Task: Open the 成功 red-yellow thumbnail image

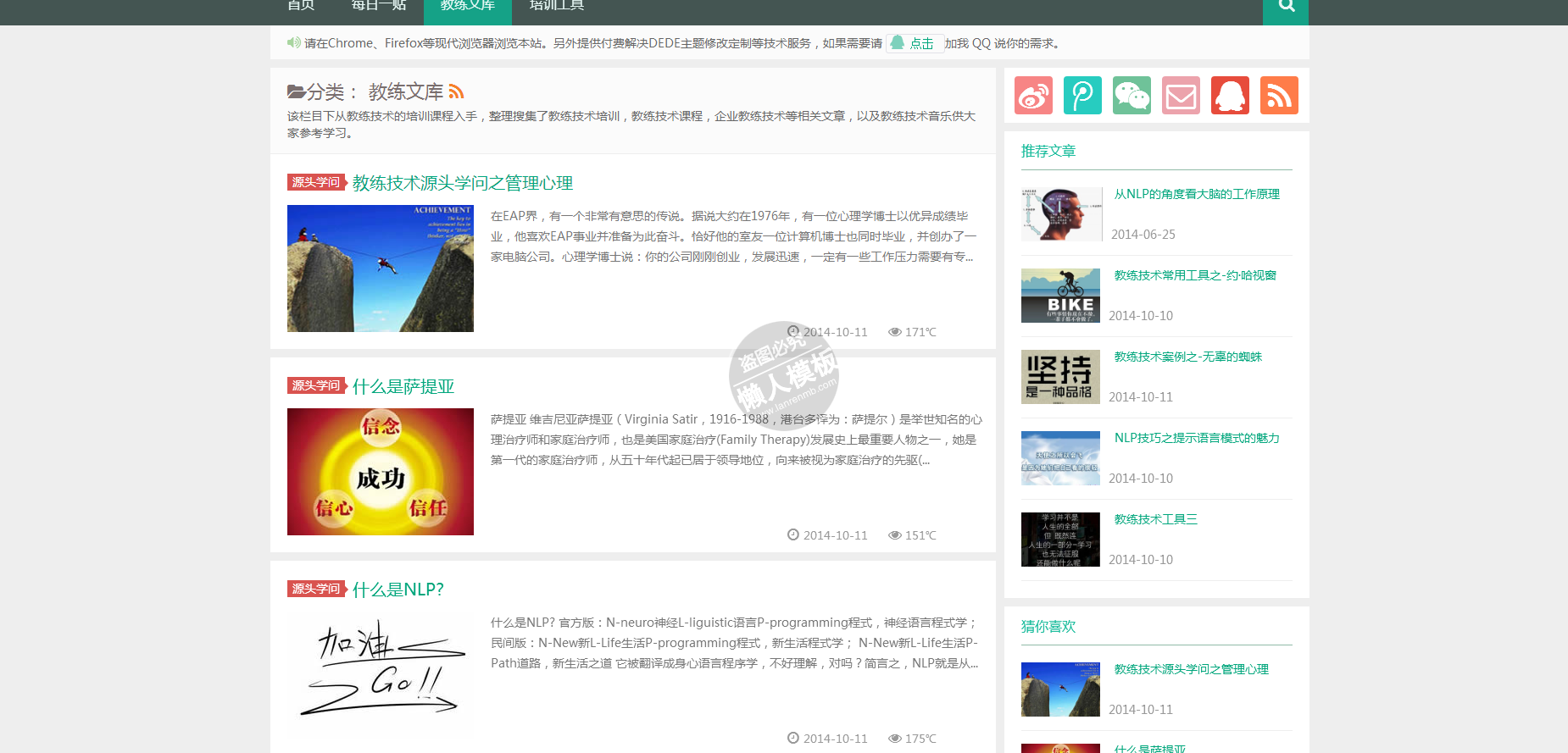Action: click(x=381, y=472)
